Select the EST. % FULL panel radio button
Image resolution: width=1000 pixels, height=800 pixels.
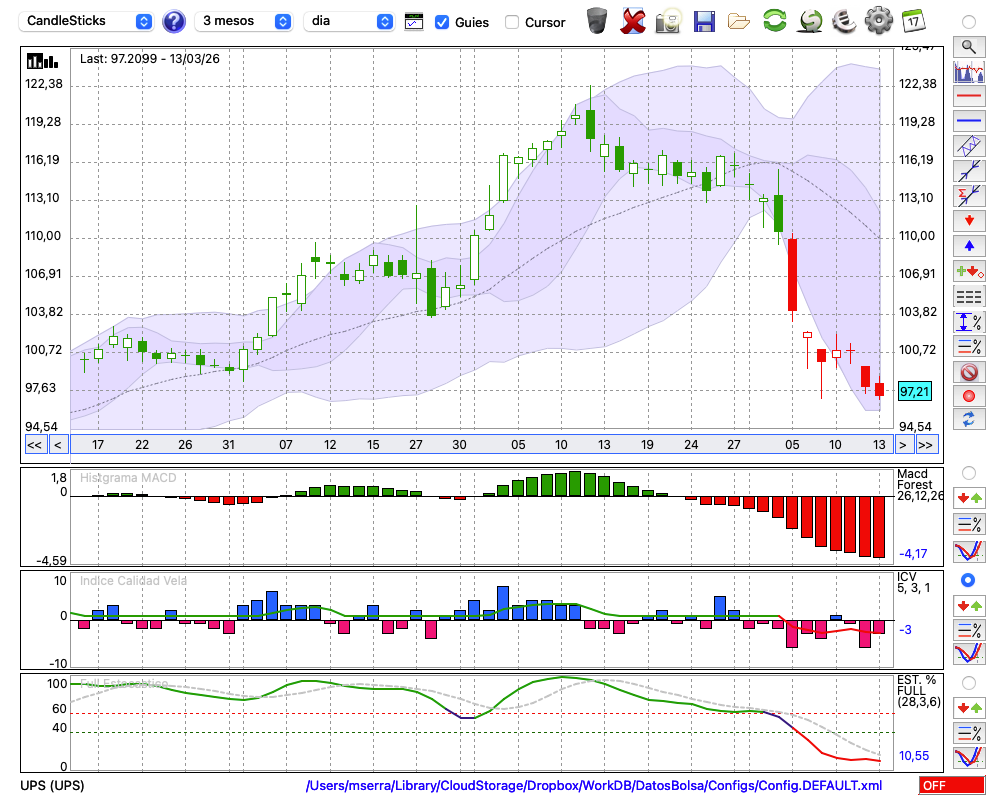coord(969,683)
